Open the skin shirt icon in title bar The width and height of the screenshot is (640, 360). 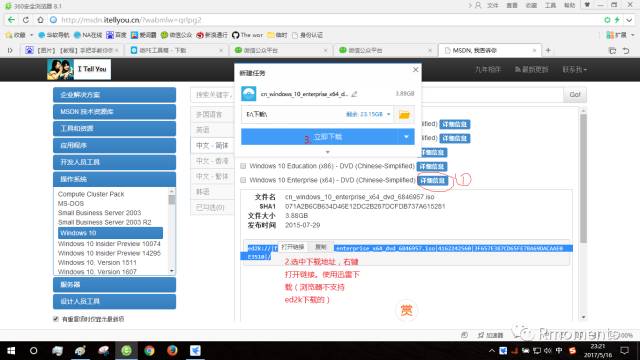click(x=587, y=5)
